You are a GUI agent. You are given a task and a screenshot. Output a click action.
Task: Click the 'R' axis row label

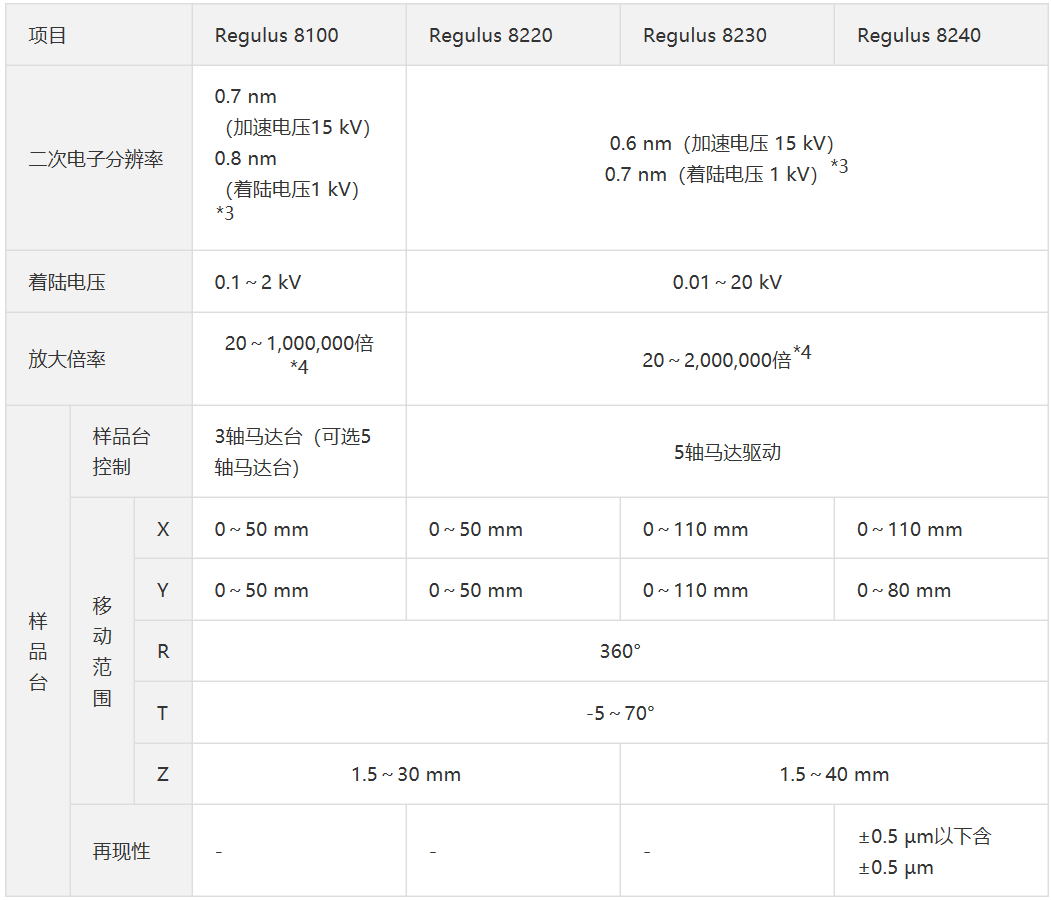pyautogui.click(x=163, y=651)
